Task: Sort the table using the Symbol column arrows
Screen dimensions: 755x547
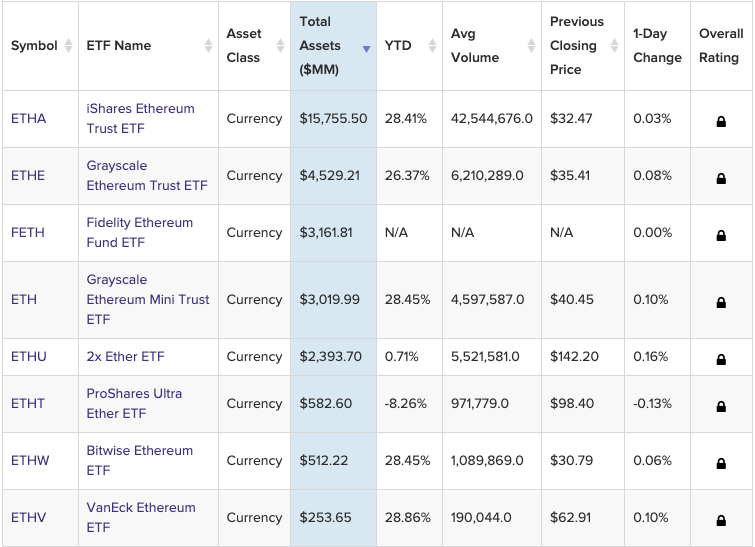Action: tap(68, 46)
